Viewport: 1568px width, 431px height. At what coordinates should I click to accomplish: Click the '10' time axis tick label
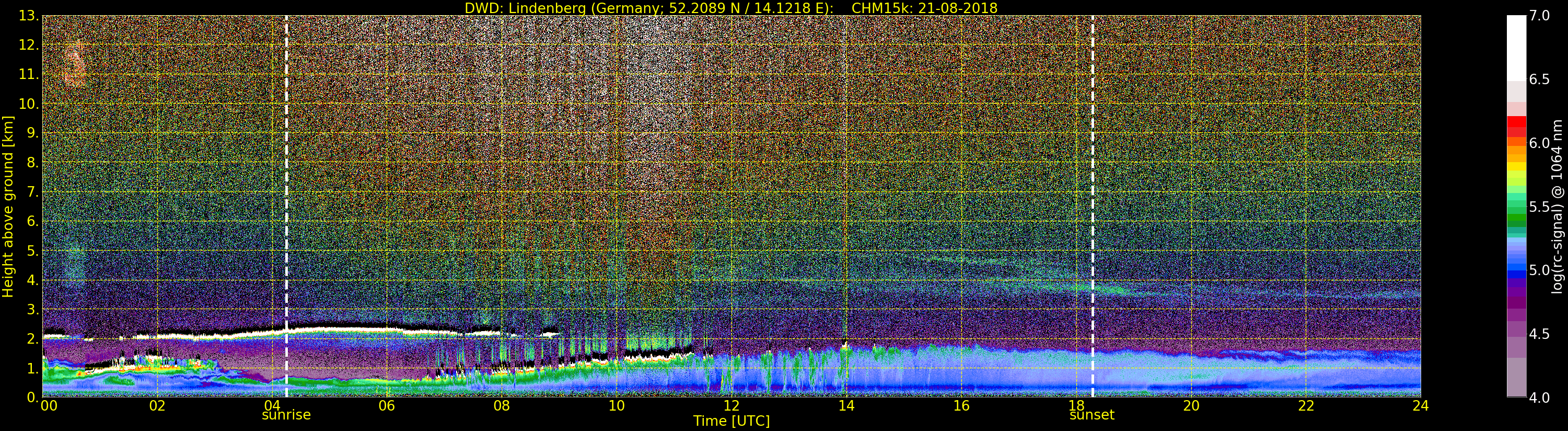pos(617,406)
